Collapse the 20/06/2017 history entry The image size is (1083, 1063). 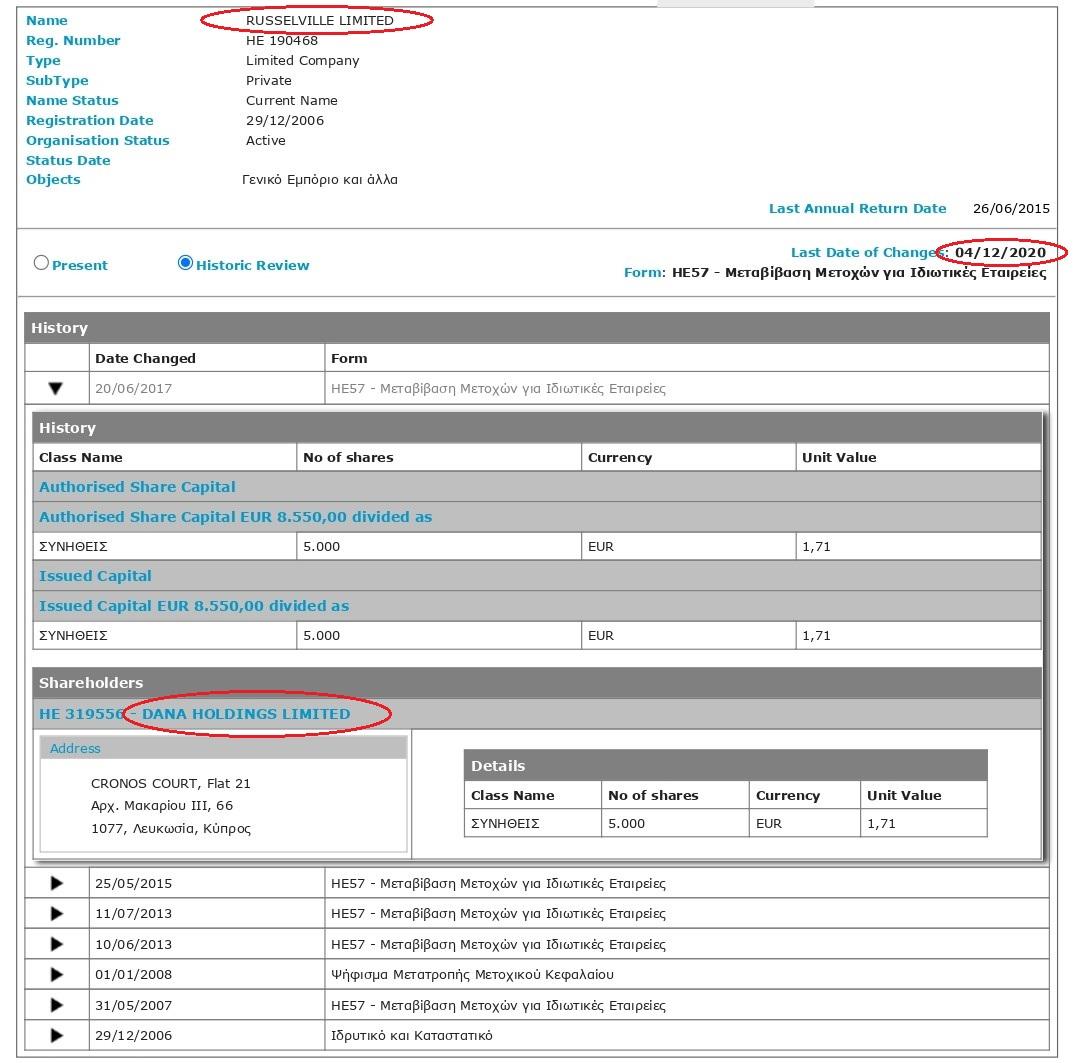[56, 389]
